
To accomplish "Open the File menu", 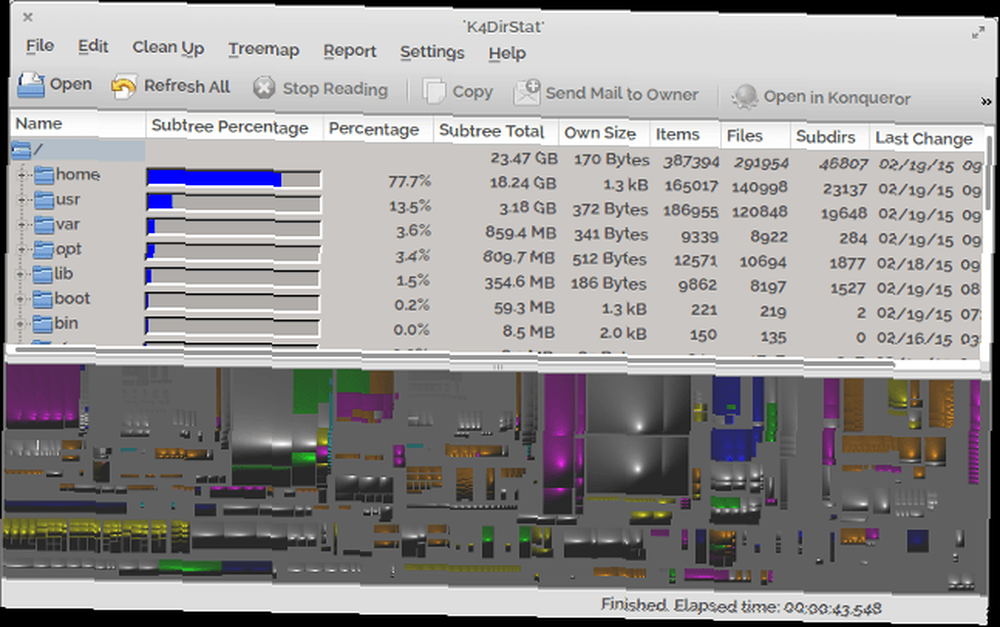I will (x=40, y=46).
